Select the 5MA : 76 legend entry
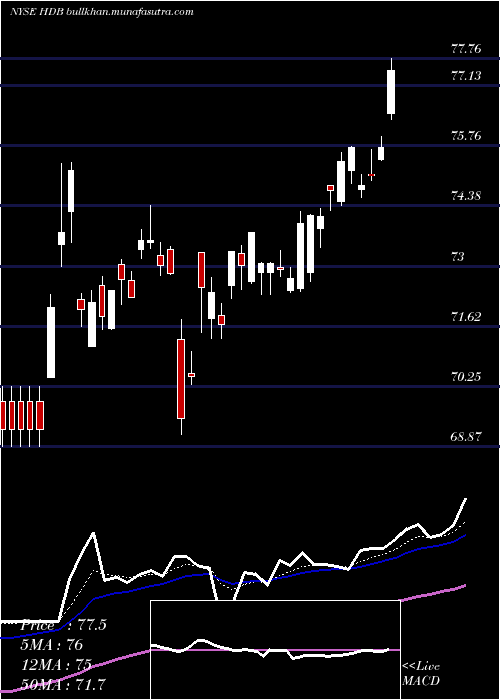The height and width of the screenshot is (700, 500). 52,645
